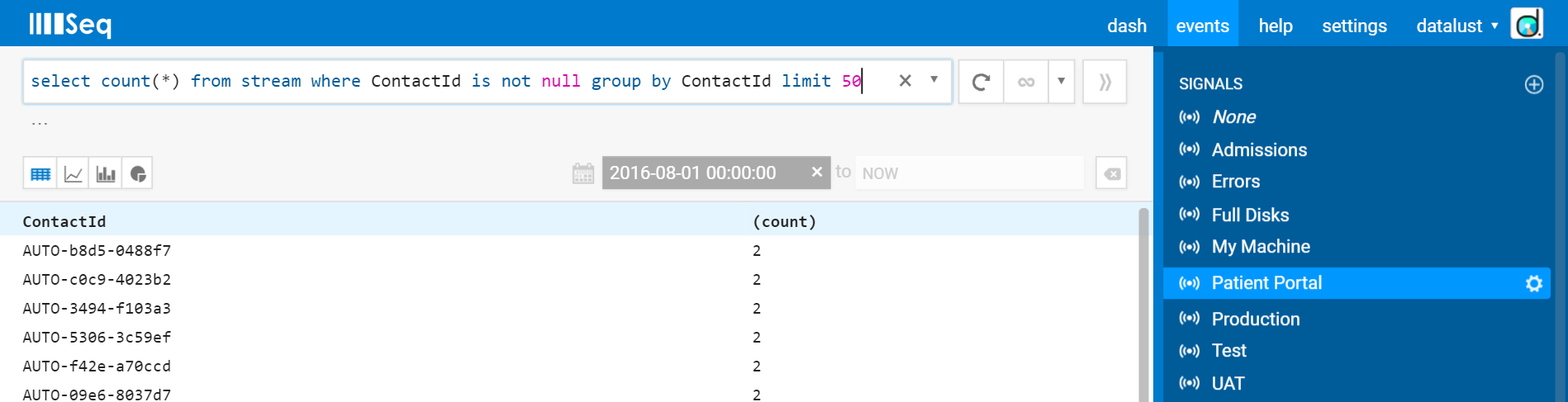Remove the start date with its X
Screen dimensions: 1568x402
(x=817, y=172)
